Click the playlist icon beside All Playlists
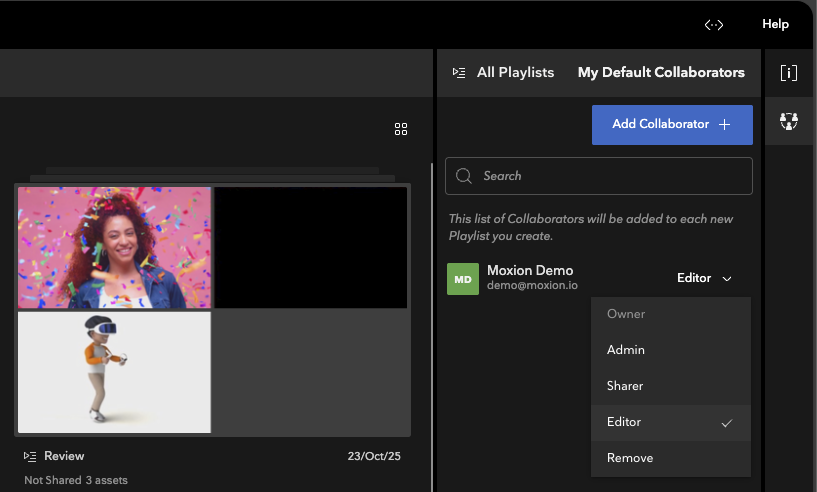 pos(459,73)
